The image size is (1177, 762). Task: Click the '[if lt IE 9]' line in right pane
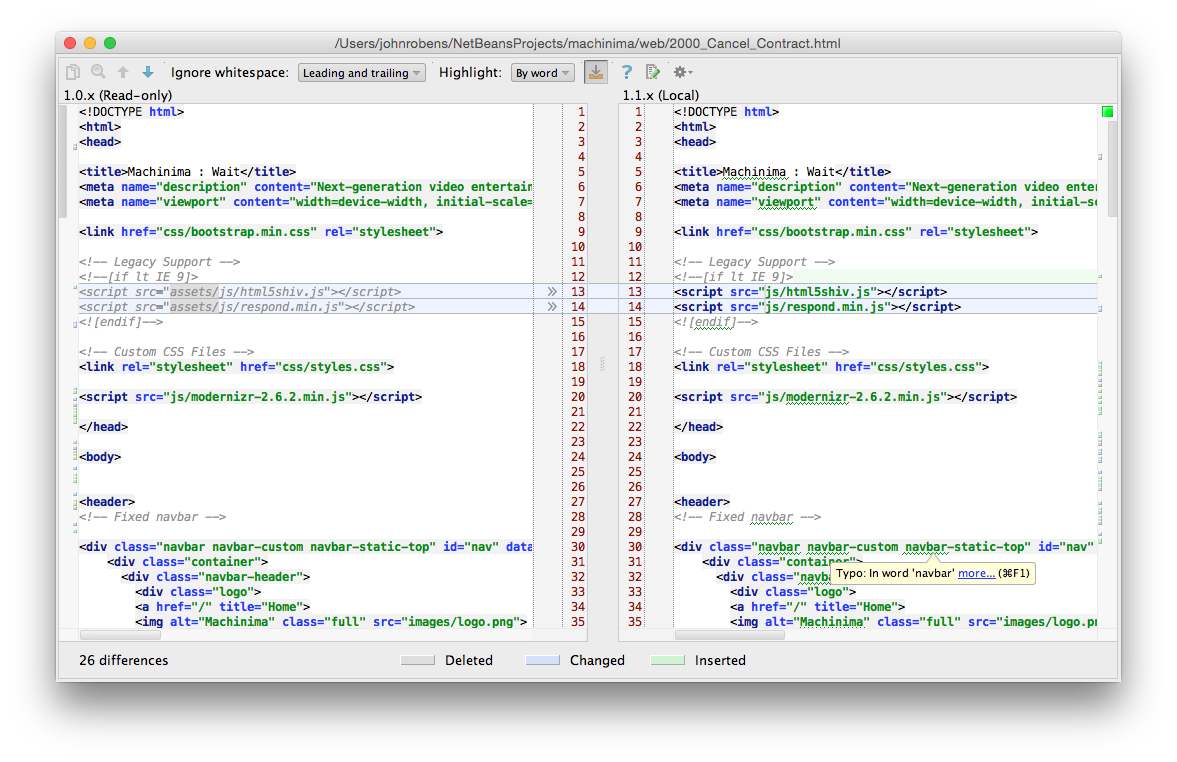click(x=733, y=276)
